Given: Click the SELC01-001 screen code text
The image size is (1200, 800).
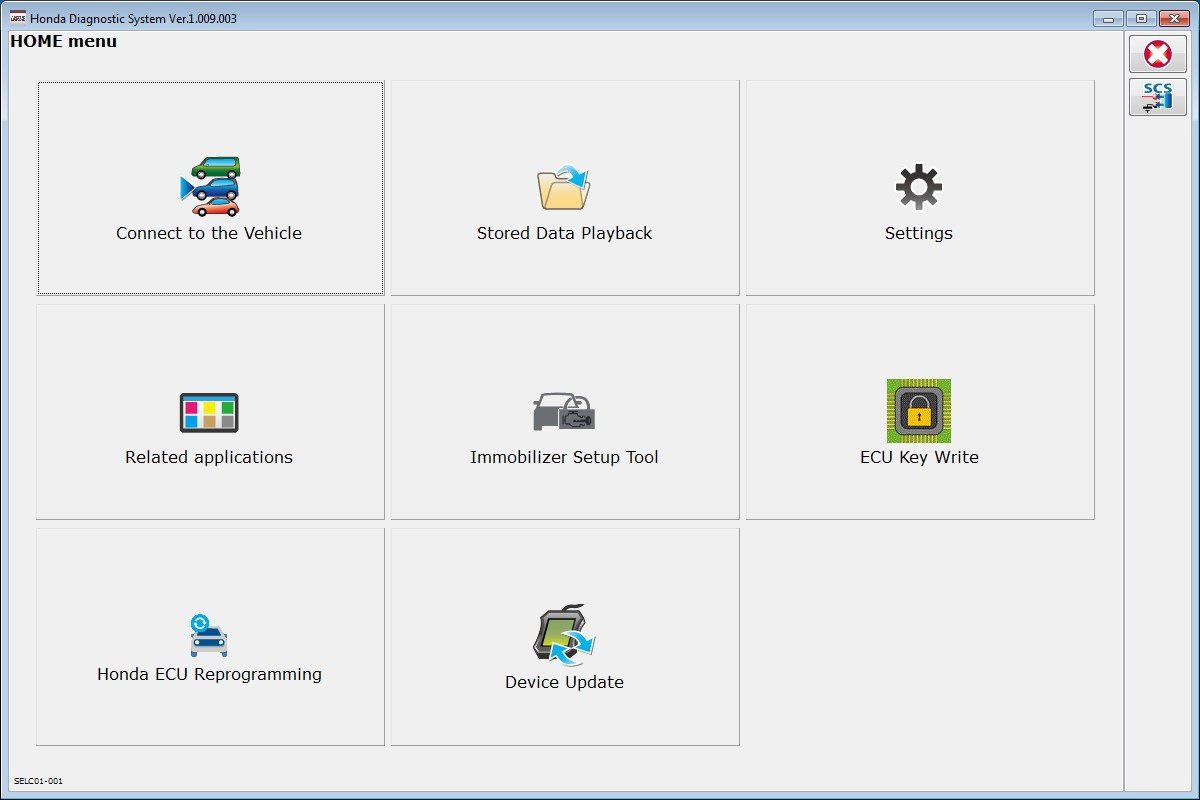Looking at the screenshot, I should coord(38,781).
